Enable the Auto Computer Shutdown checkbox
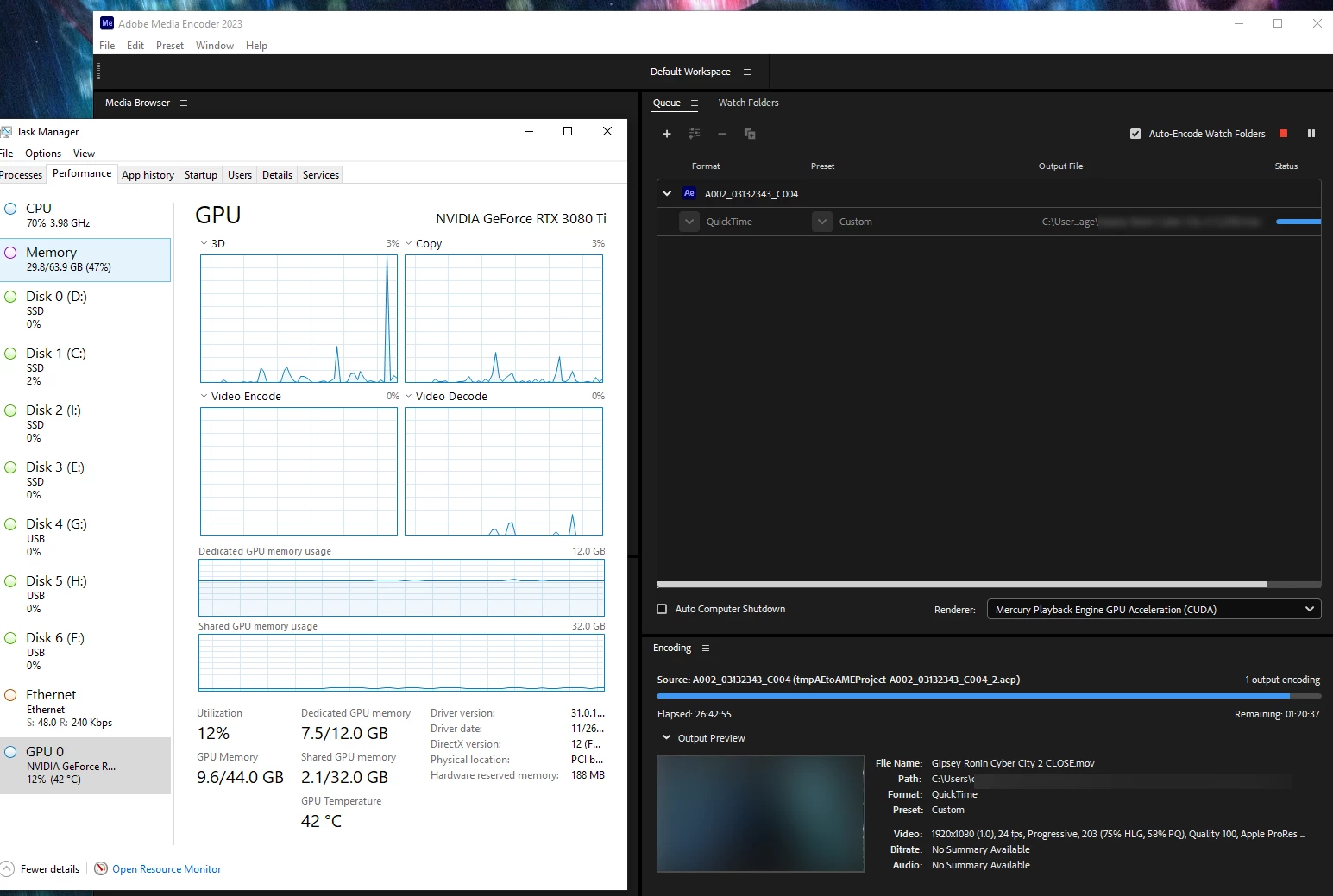 662,609
